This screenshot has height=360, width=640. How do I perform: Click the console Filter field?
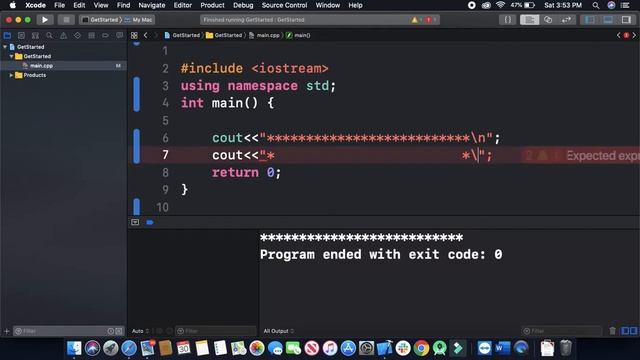(562, 331)
